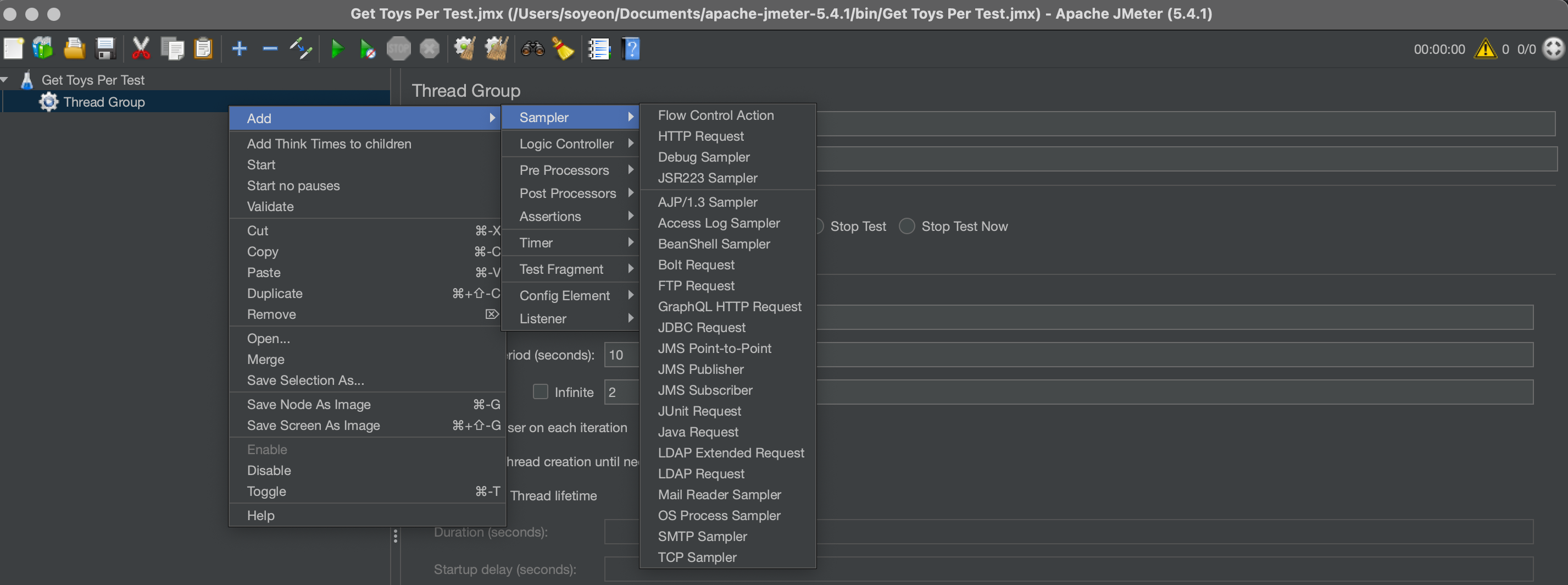Viewport: 1568px width, 585px height.
Task: Click the Search binoculars icon
Action: pyautogui.click(x=532, y=49)
